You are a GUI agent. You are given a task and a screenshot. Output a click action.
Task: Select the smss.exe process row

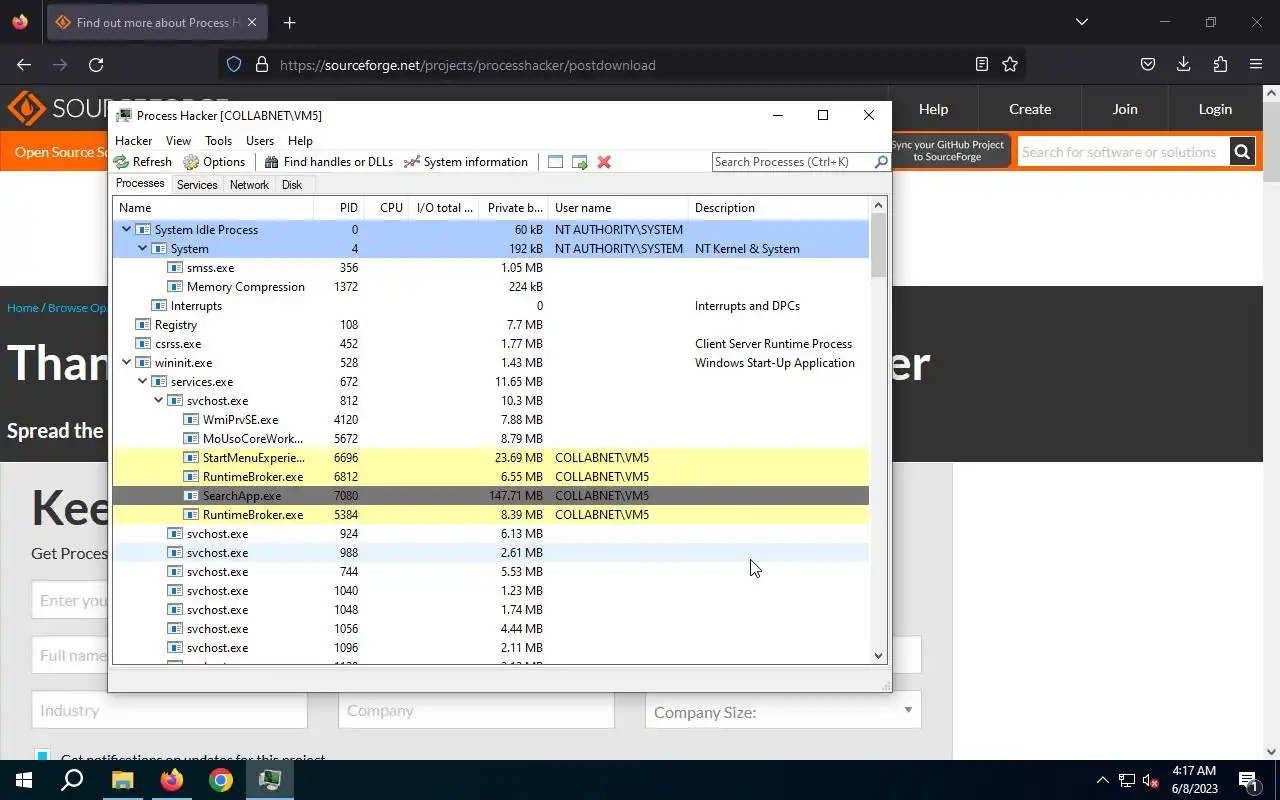490,268
